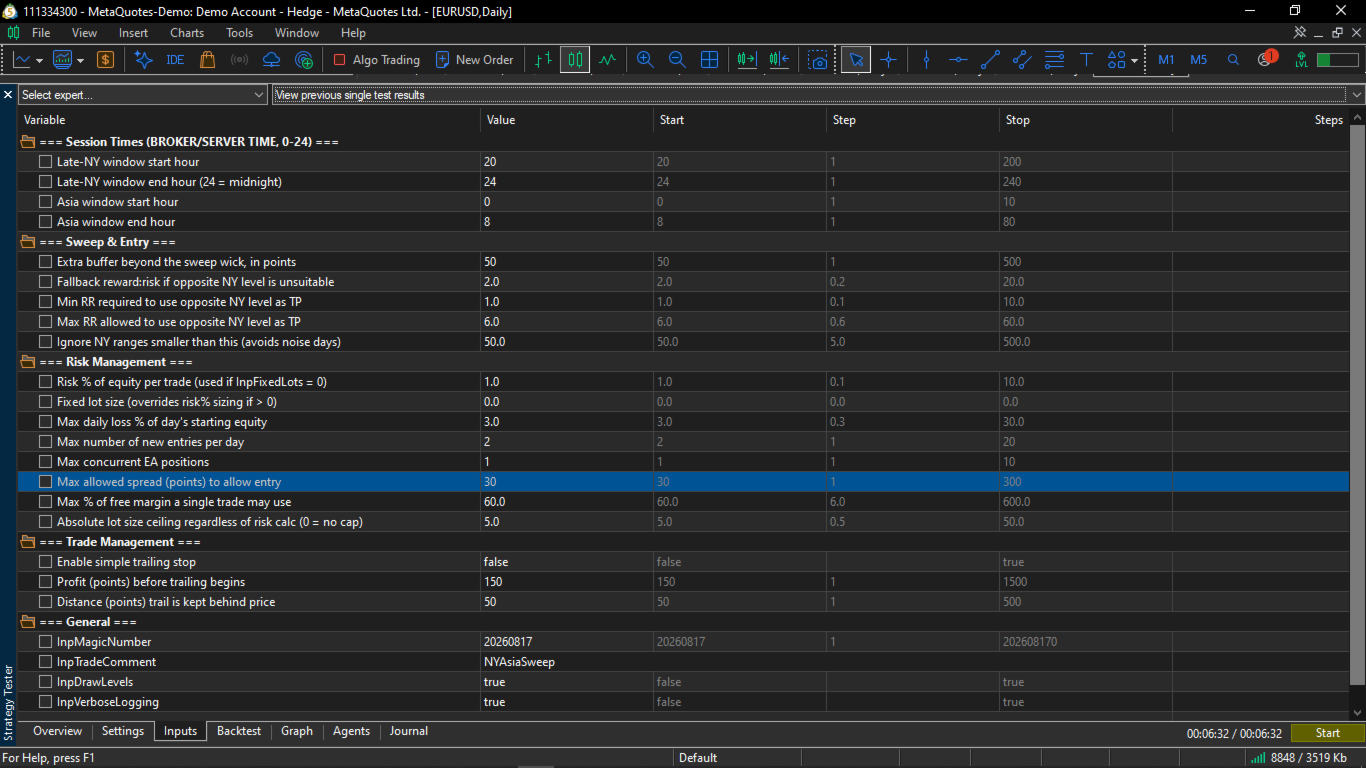The height and width of the screenshot is (768, 1366).
Task: Select the text label tool
Action: click(x=1086, y=60)
